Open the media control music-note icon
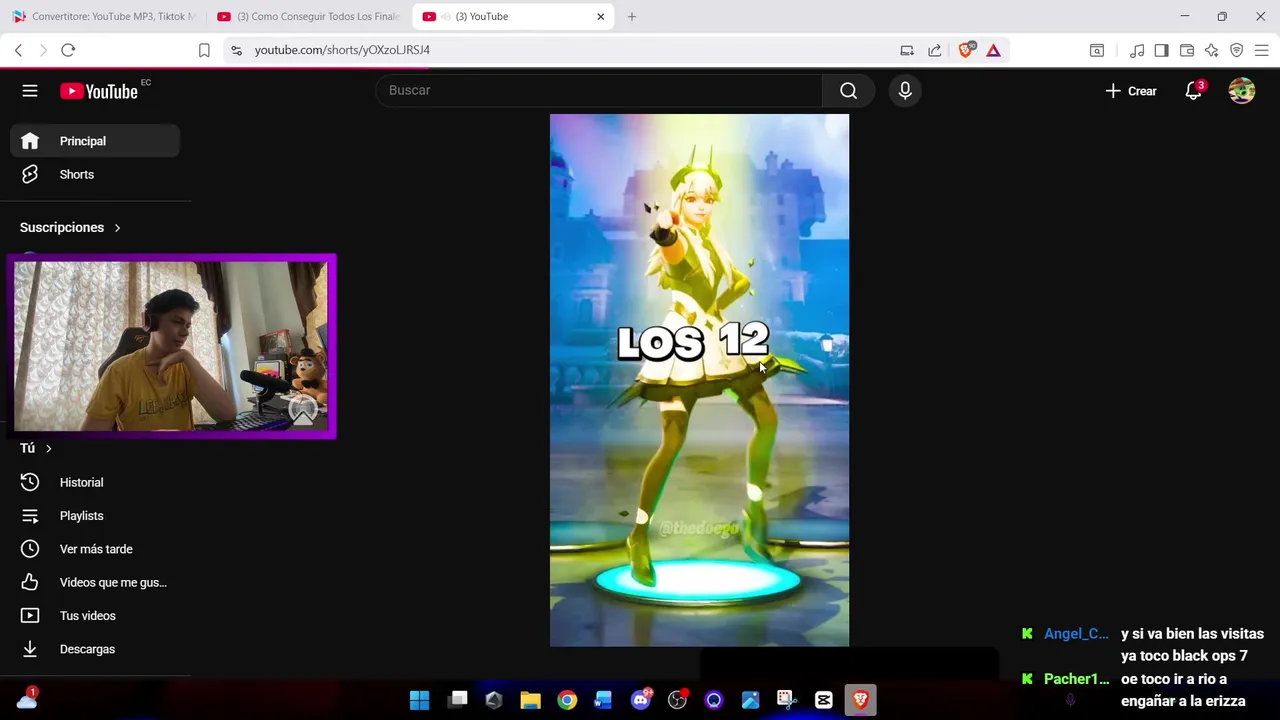The width and height of the screenshot is (1280, 720). [1137, 50]
